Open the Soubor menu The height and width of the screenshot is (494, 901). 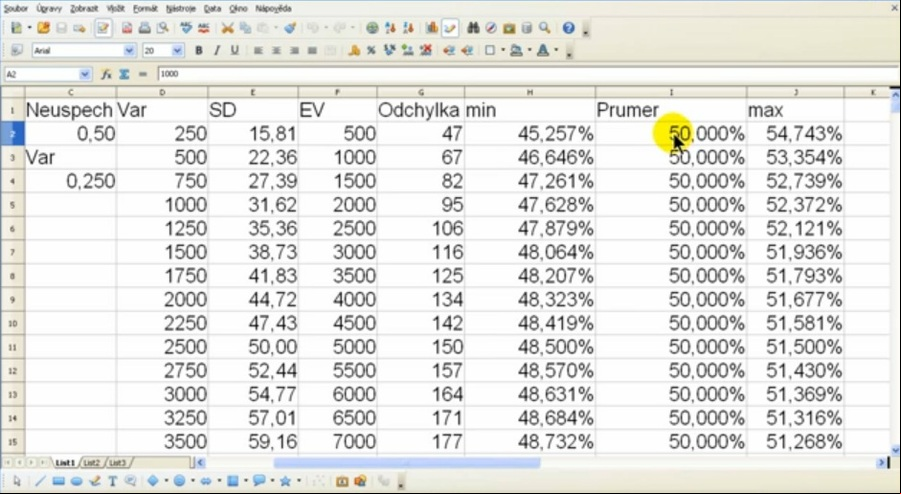pos(16,9)
